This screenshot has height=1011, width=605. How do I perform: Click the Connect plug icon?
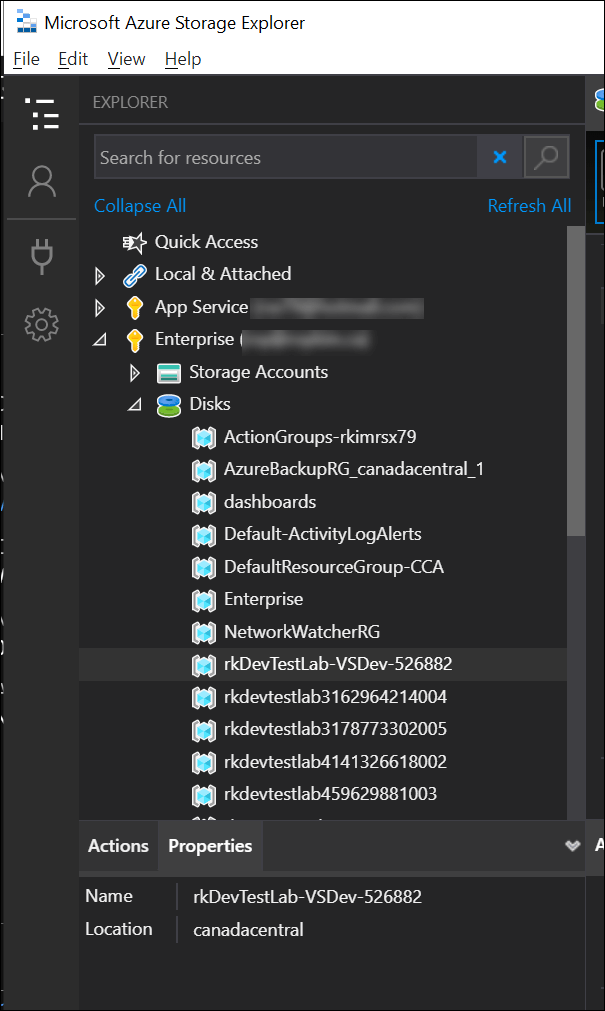42,256
